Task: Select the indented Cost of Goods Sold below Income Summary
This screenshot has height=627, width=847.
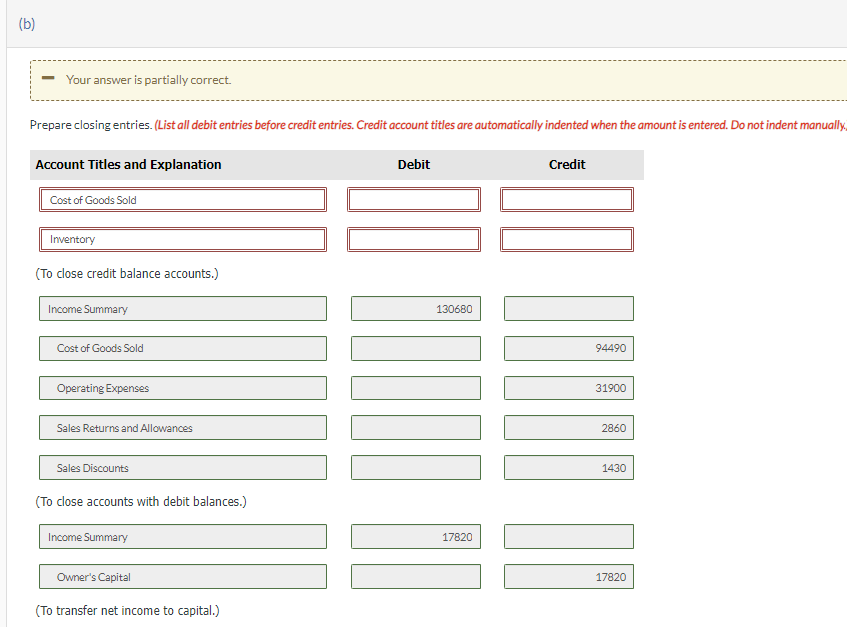Action: pyautogui.click(x=182, y=348)
